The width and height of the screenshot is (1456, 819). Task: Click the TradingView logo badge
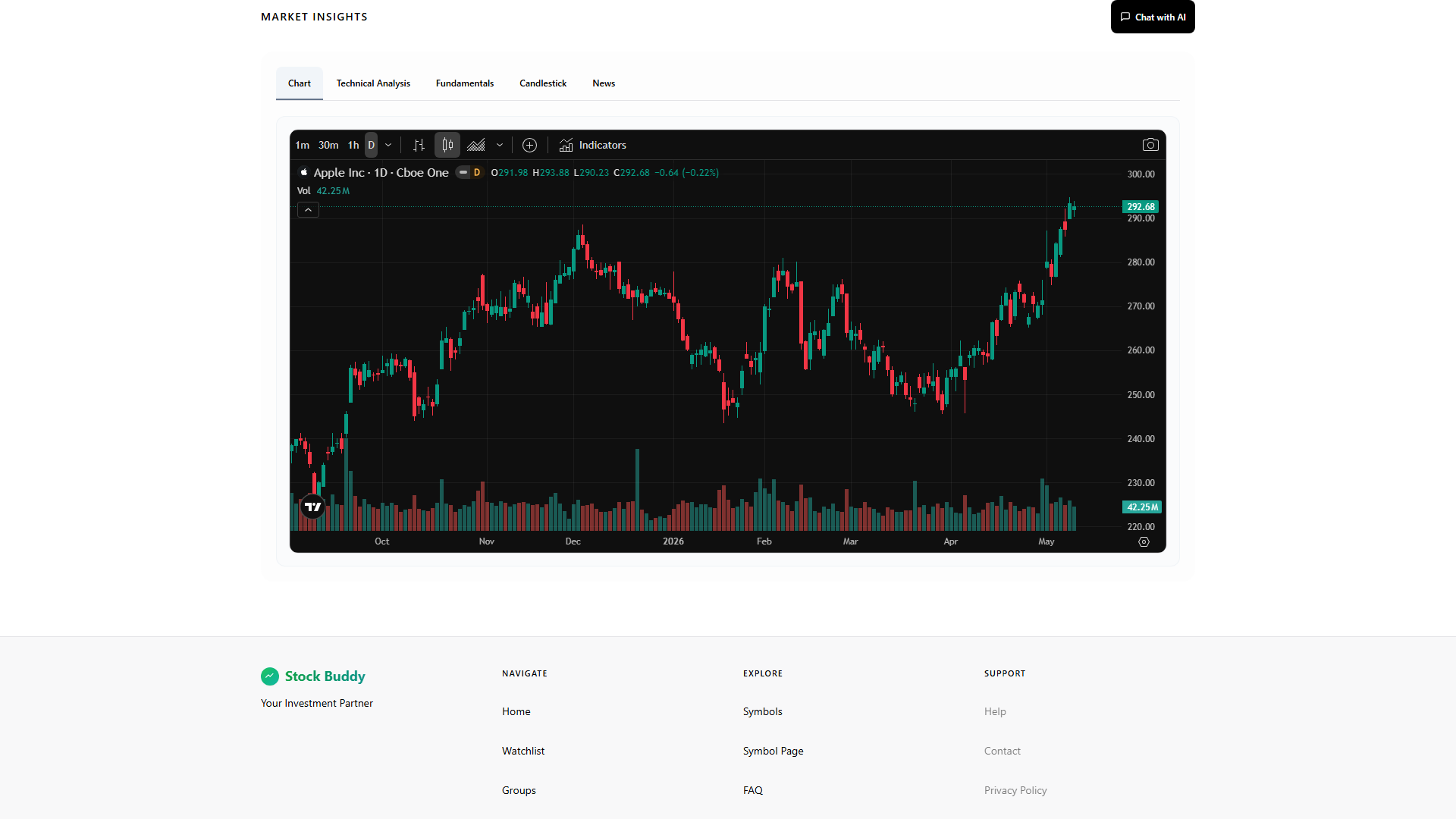tap(312, 507)
